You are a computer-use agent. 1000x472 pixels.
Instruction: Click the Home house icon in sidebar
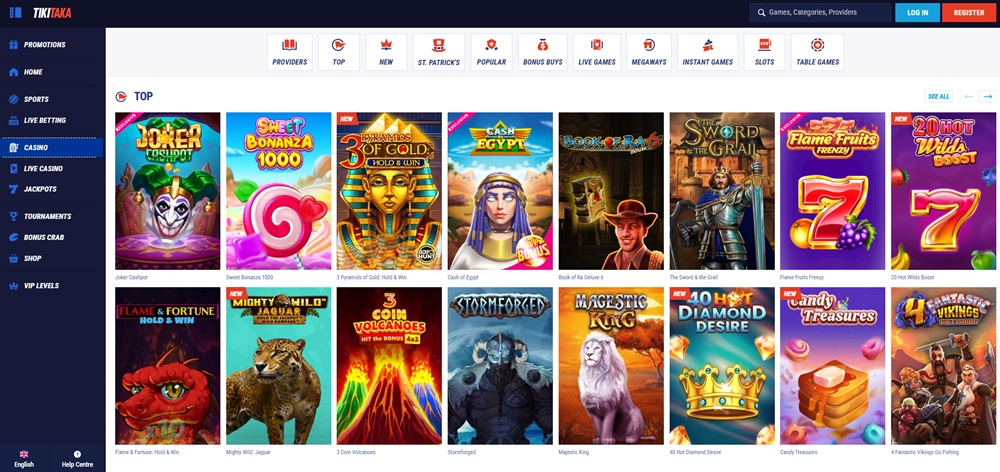(13, 72)
